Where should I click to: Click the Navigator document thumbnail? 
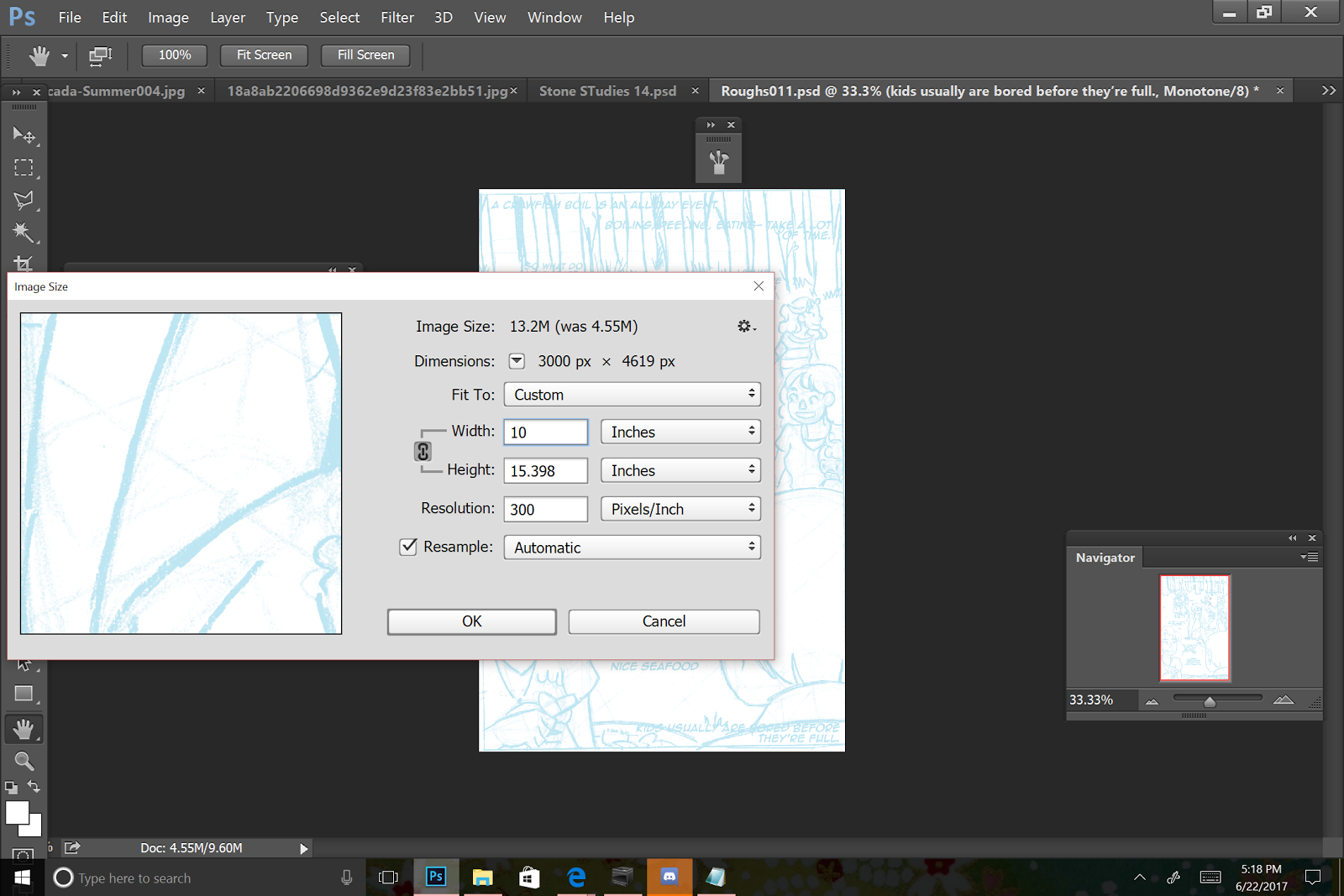pyautogui.click(x=1194, y=627)
